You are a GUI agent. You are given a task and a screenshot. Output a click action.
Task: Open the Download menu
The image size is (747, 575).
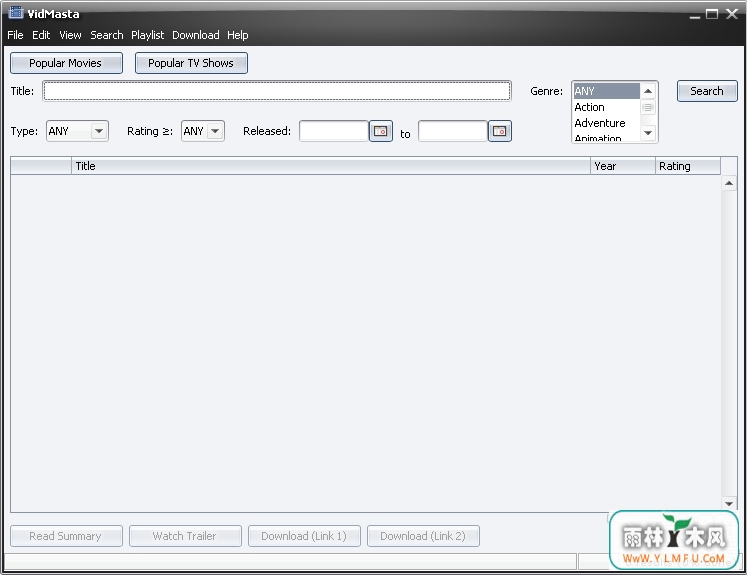196,35
